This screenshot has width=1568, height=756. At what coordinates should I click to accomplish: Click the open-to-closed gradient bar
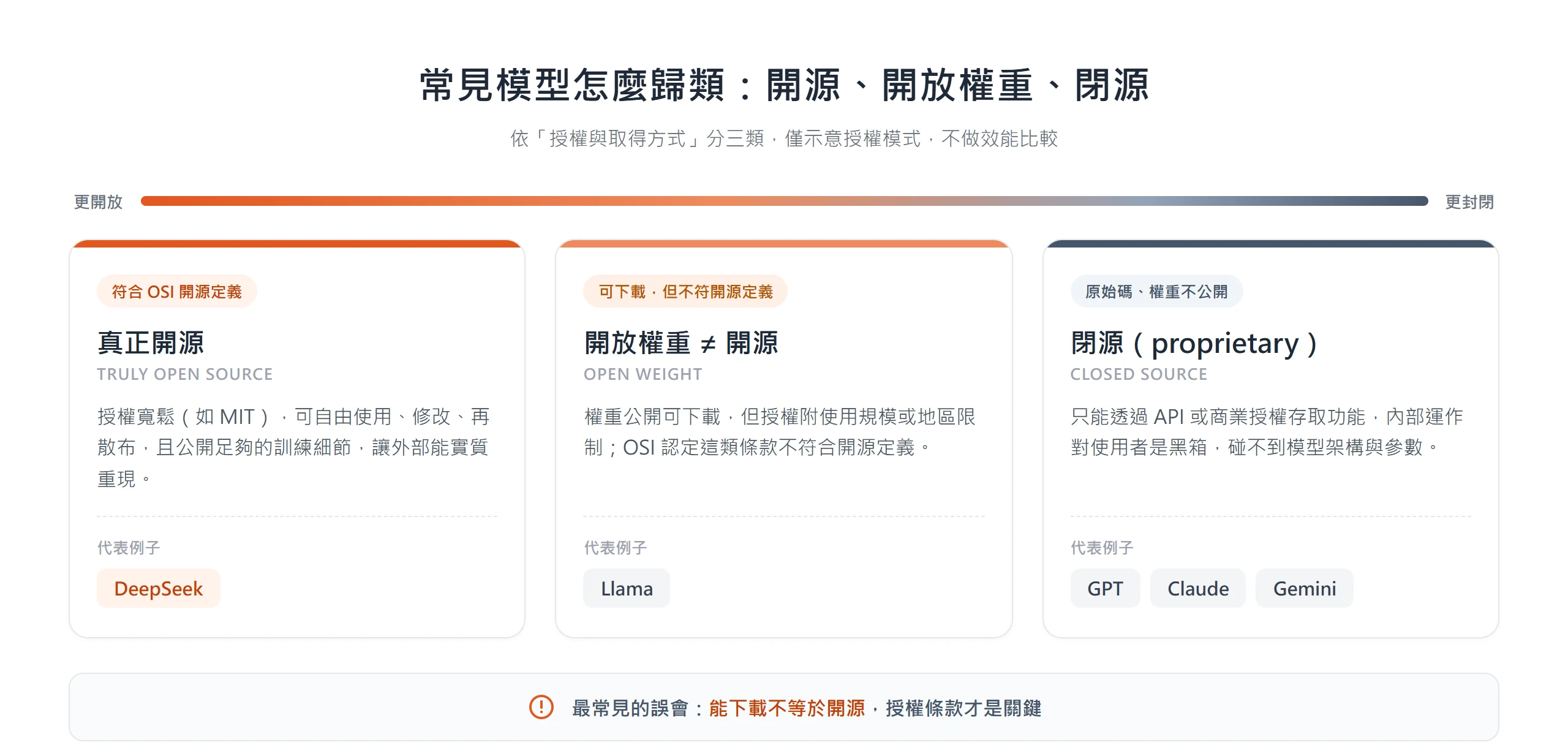point(784,201)
